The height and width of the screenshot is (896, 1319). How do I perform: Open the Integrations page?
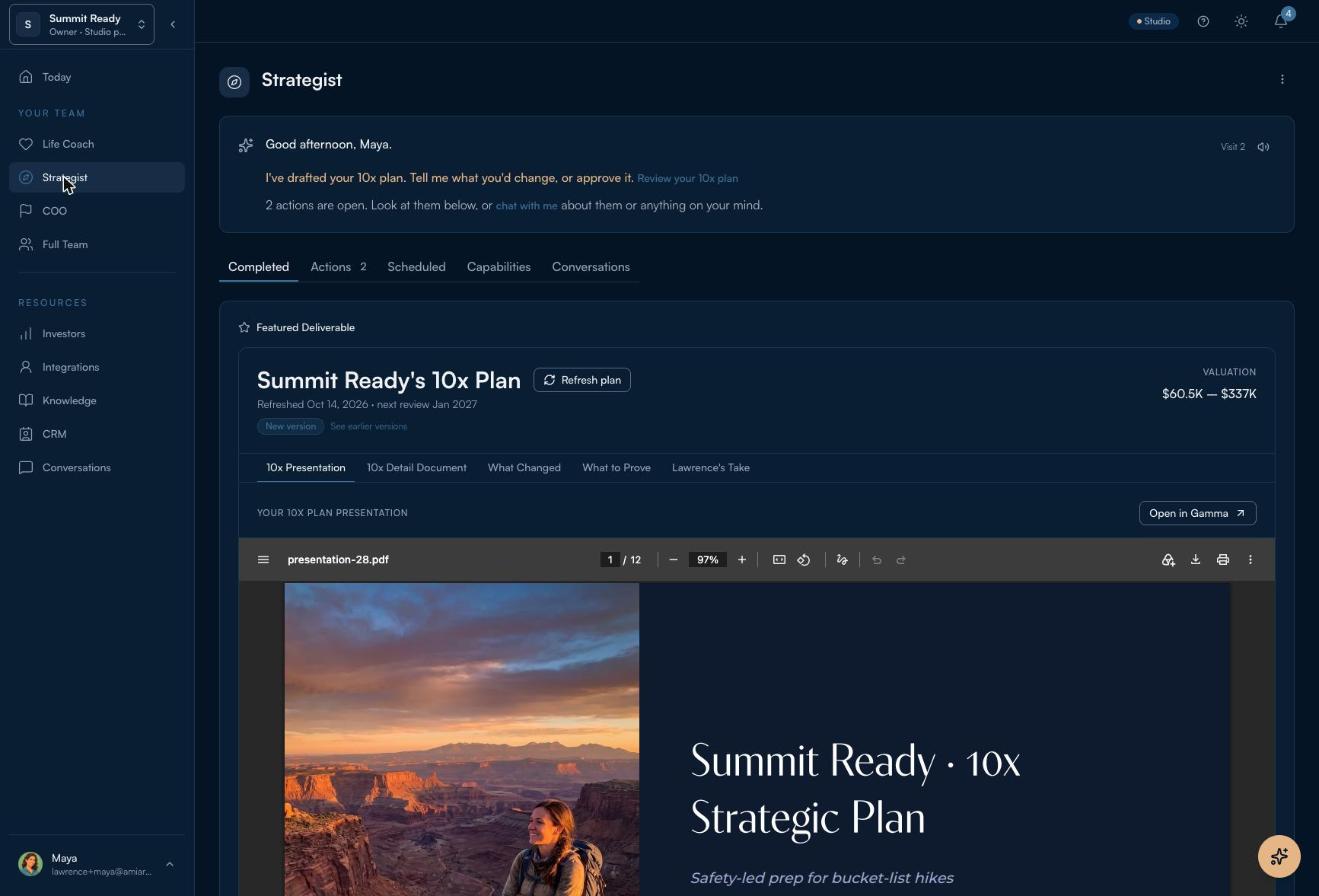97,367
